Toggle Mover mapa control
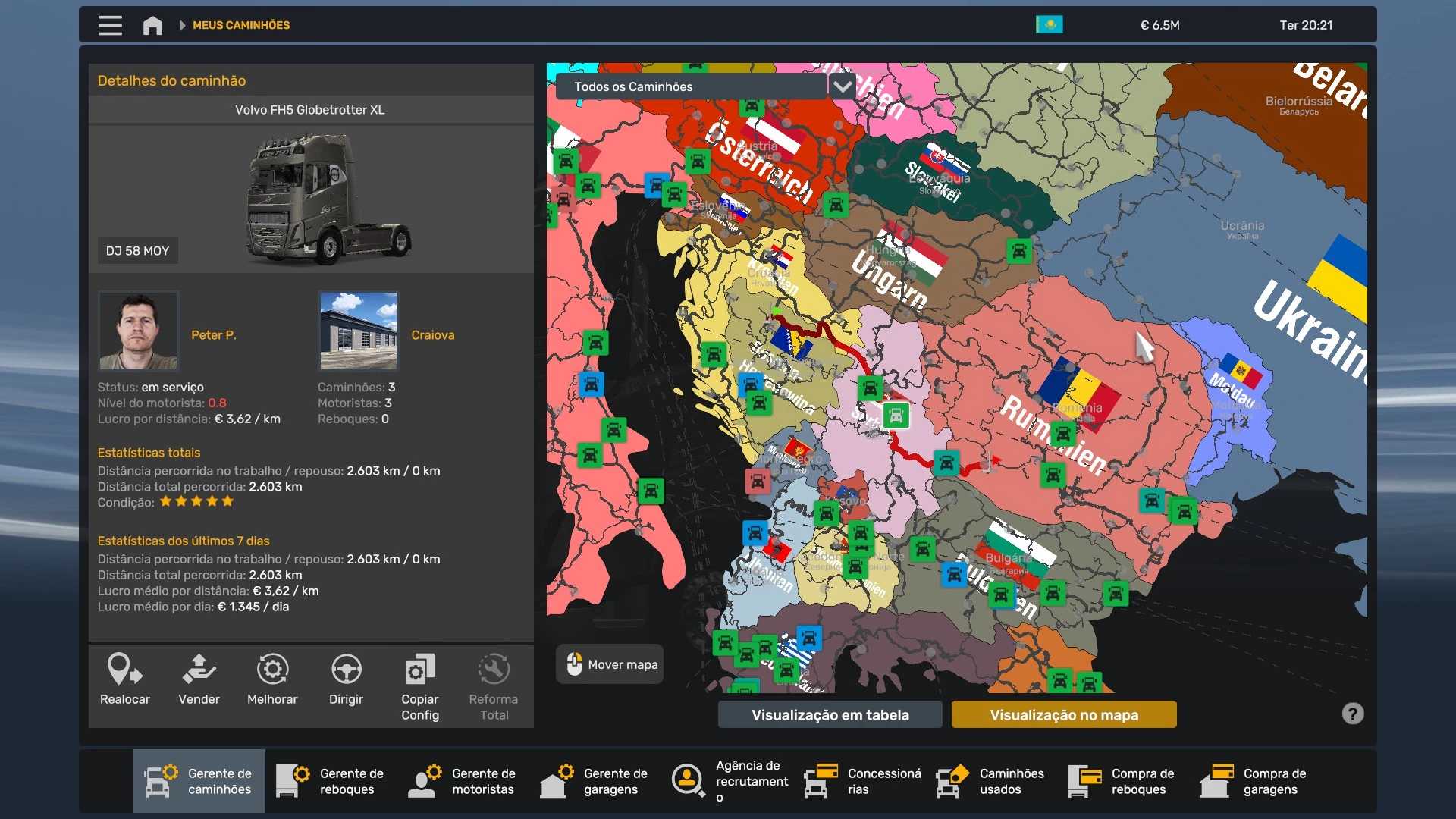 pyautogui.click(x=610, y=664)
